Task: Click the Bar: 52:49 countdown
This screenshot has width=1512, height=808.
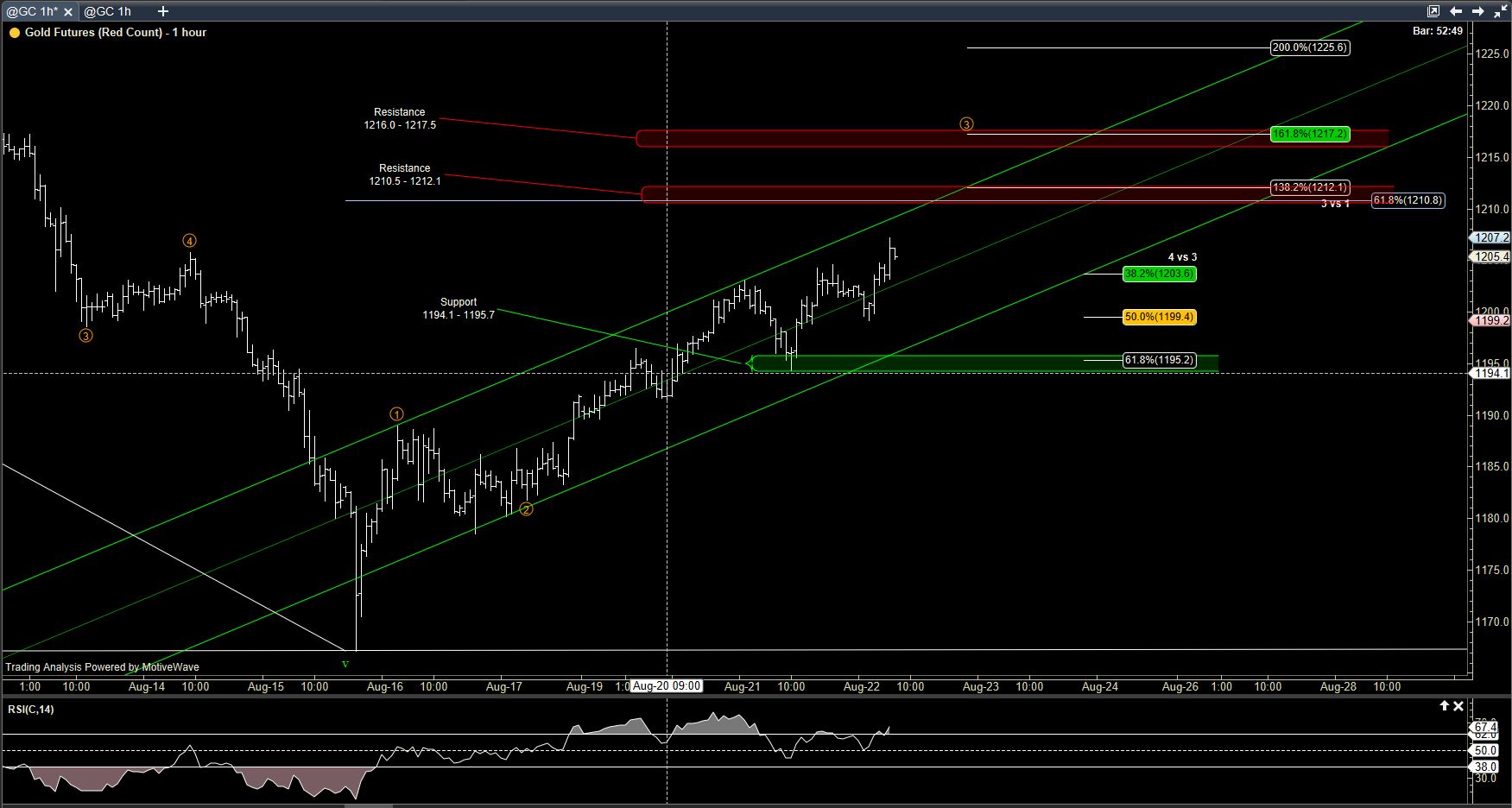Action: [1438, 31]
